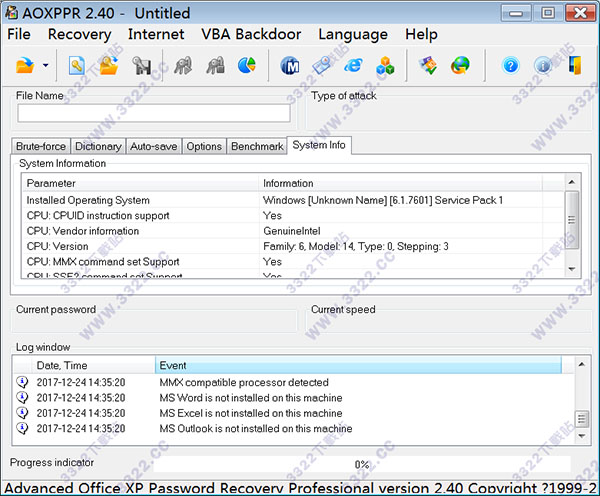The height and width of the screenshot is (496, 600).
Task: Click the Internet Explorer toolbar icon
Action: [354, 66]
